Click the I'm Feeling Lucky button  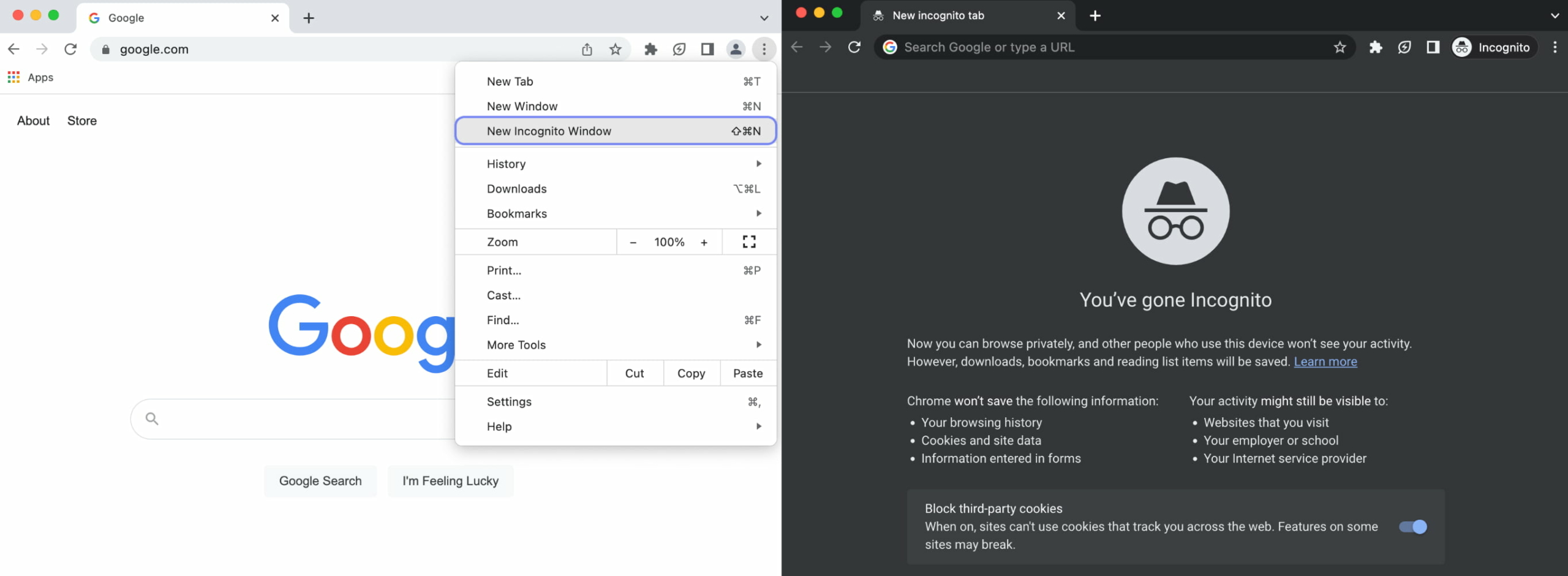450,481
